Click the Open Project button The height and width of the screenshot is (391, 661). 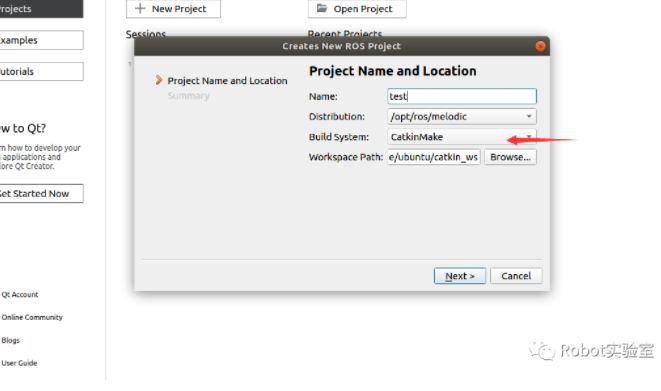click(x=357, y=9)
